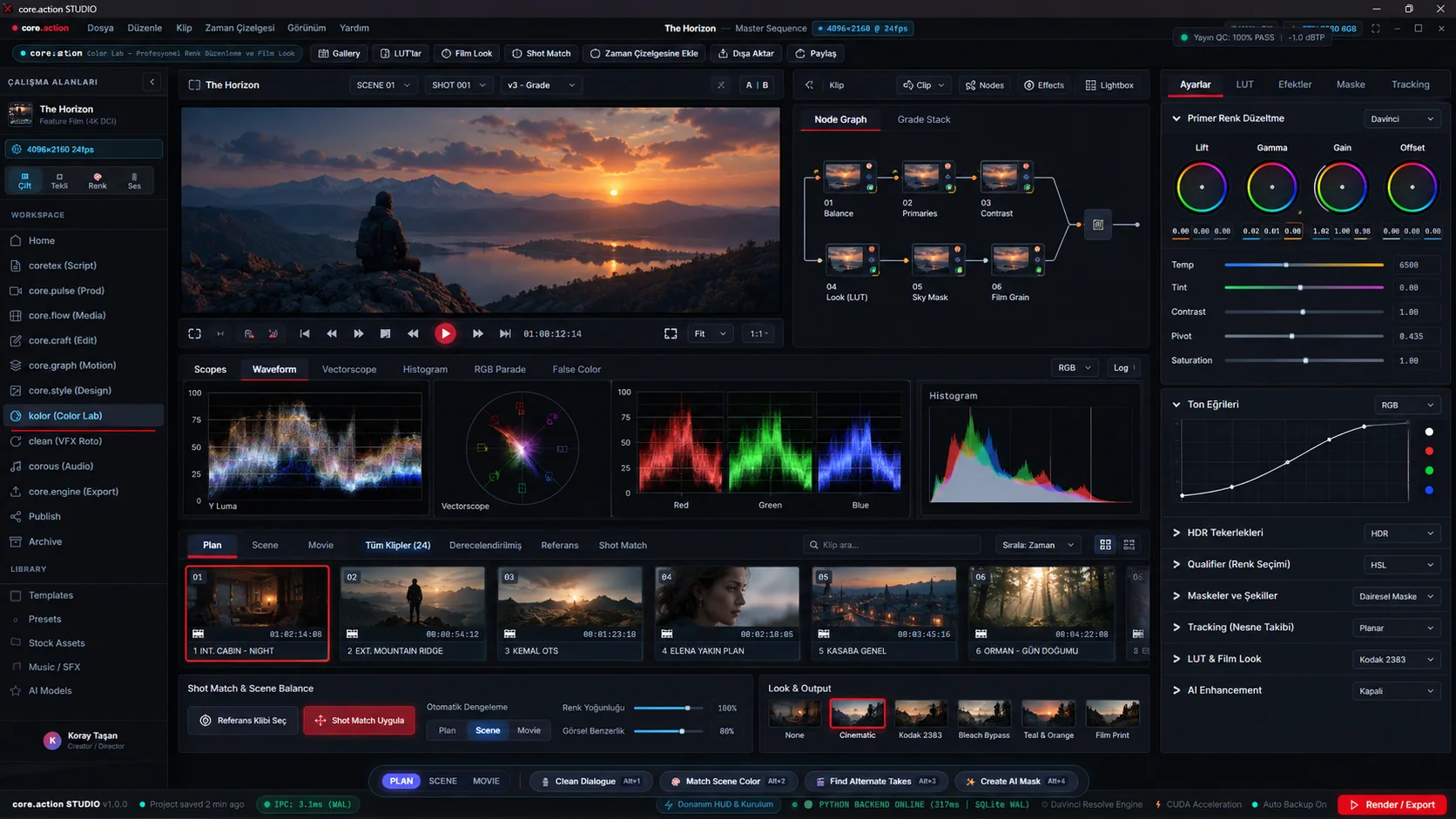Collapse the Çalışma Alanları sidebar
The height and width of the screenshot is (819, 1456).
tap(152, 82)
